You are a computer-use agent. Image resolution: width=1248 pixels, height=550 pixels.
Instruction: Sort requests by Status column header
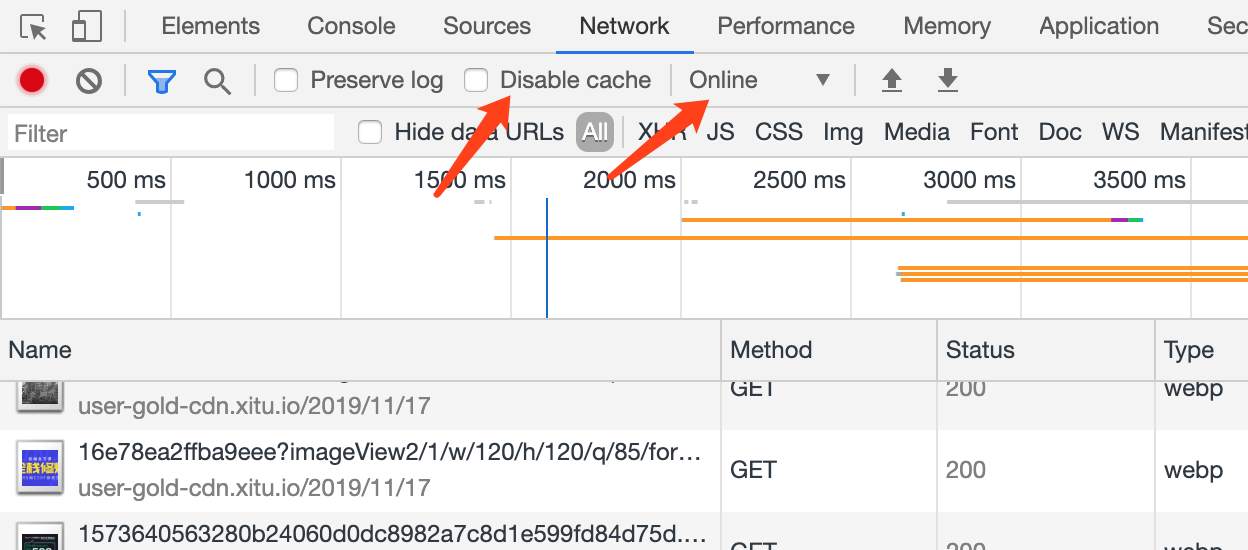coord(980,350)
